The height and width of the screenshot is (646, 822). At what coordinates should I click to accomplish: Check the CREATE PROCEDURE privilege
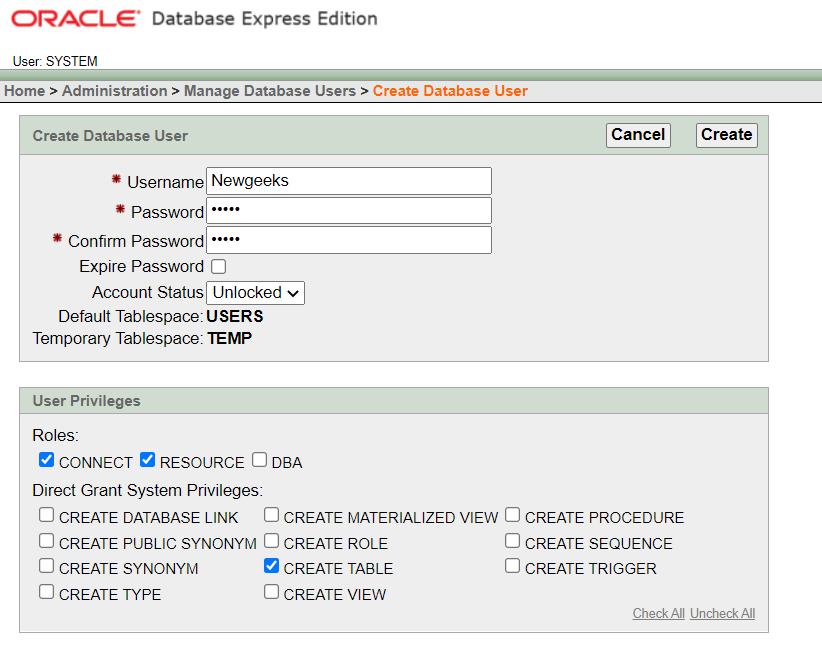[x=513, y=516]
